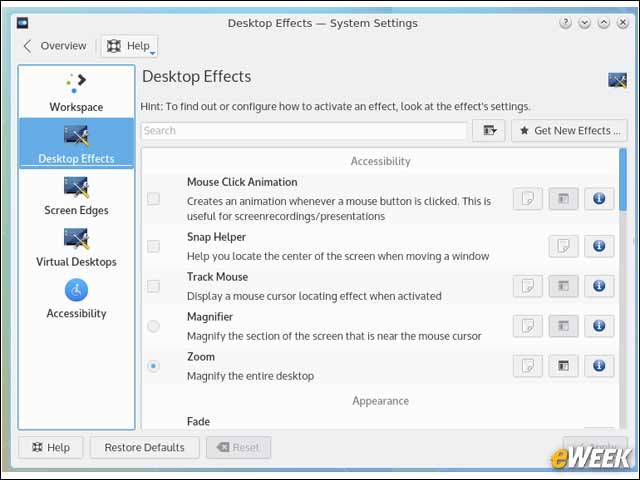Image resolution: width=640 pixels, height=480 pixels.
Task: Click Appearance section header
Action: point(380,401)
